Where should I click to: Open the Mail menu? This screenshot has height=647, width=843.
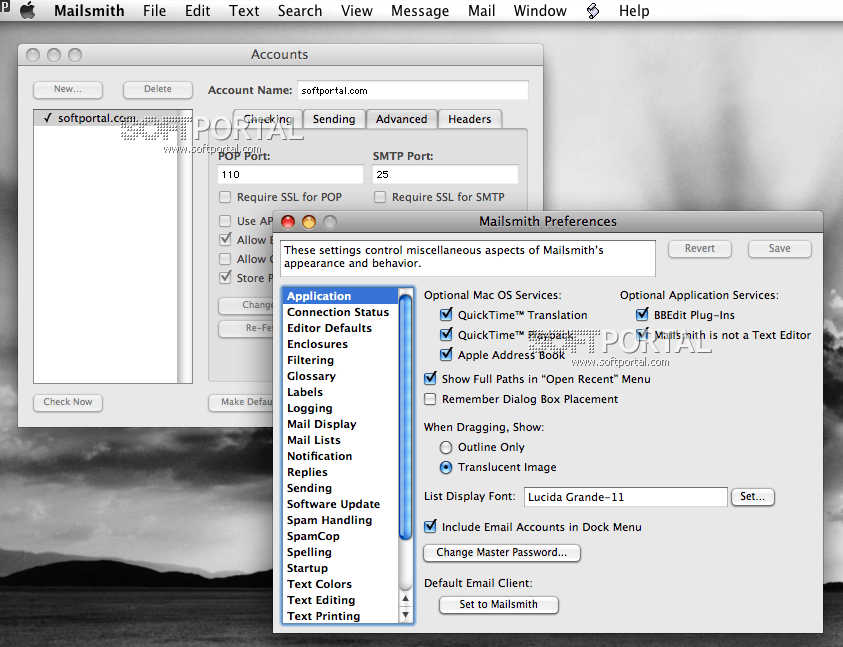pos(481,11)
